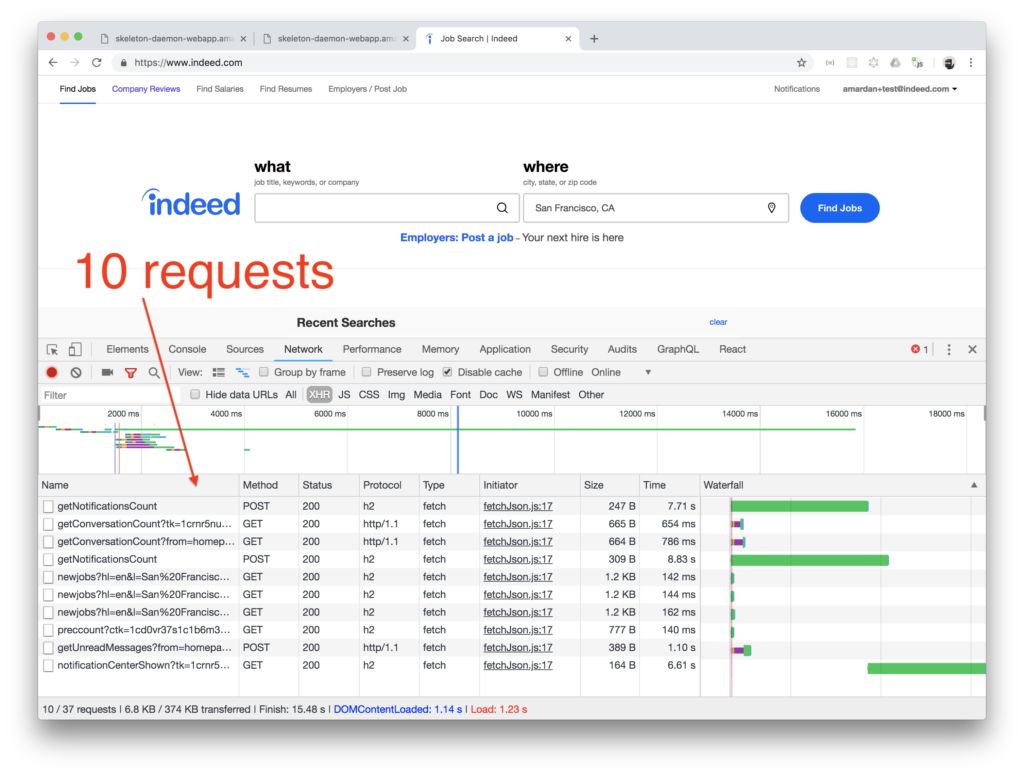The height and width of the screenshot is (774, 1024).
Task: Sort by the Size column header
Action: [x=609, y=485]
